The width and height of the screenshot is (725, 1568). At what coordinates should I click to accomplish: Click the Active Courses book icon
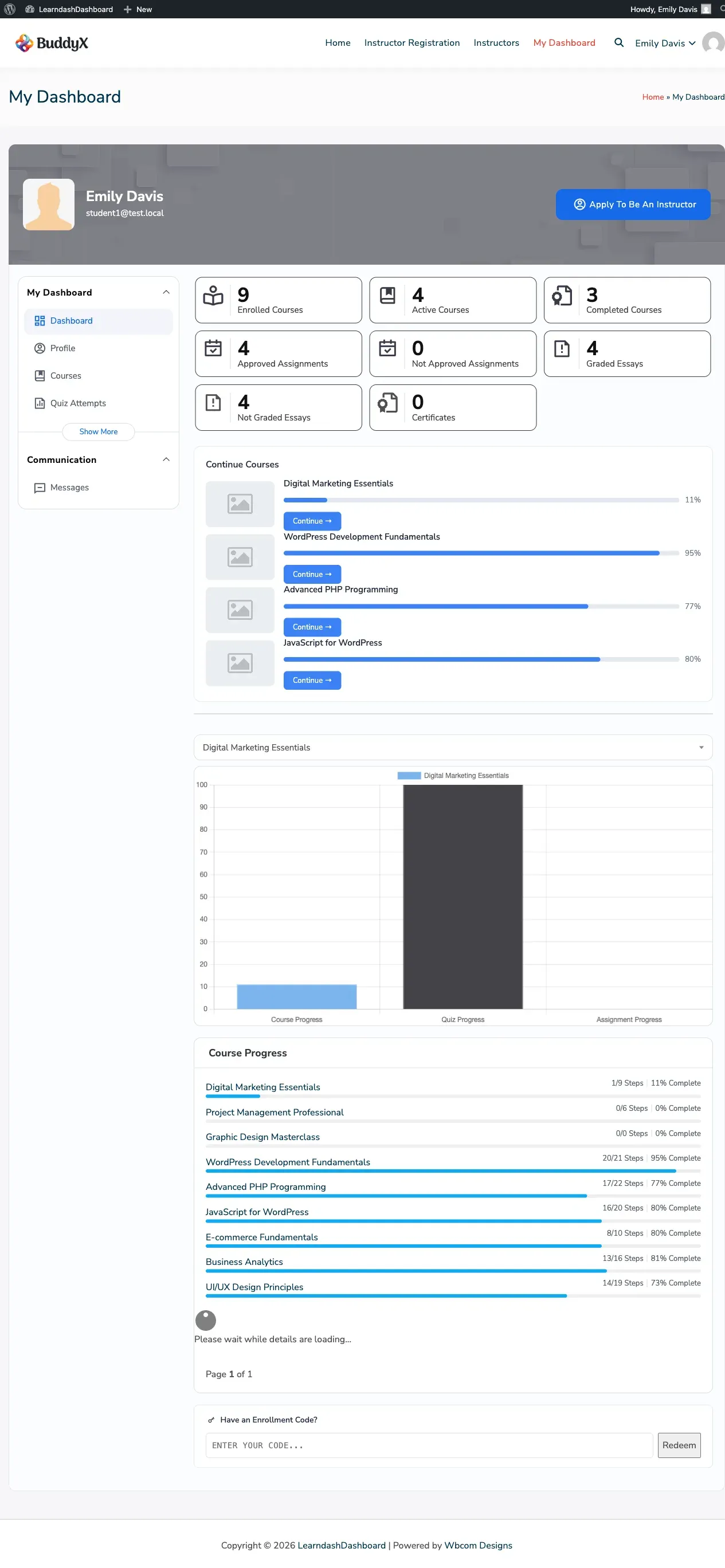click(388, 296)
